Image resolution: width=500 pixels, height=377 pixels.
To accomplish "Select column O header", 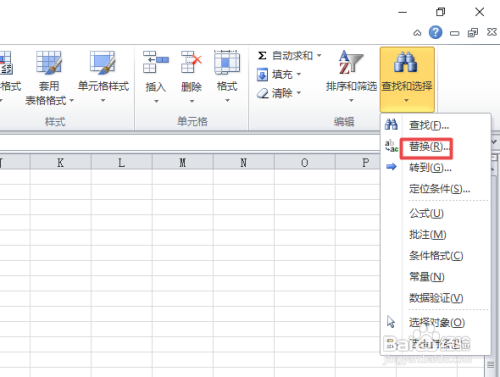I will coord(304,163).
